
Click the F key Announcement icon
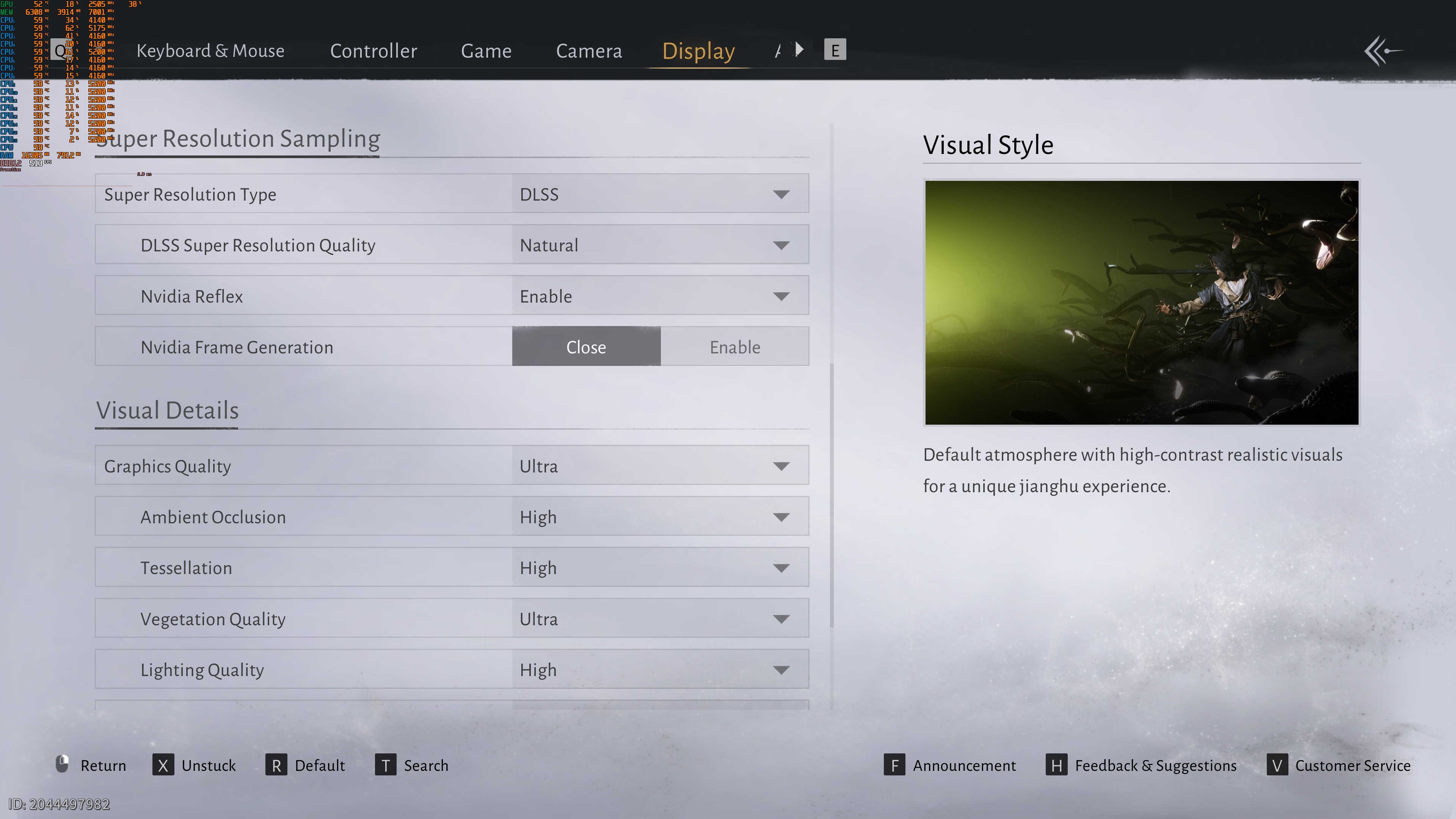(x=894, y=765)
